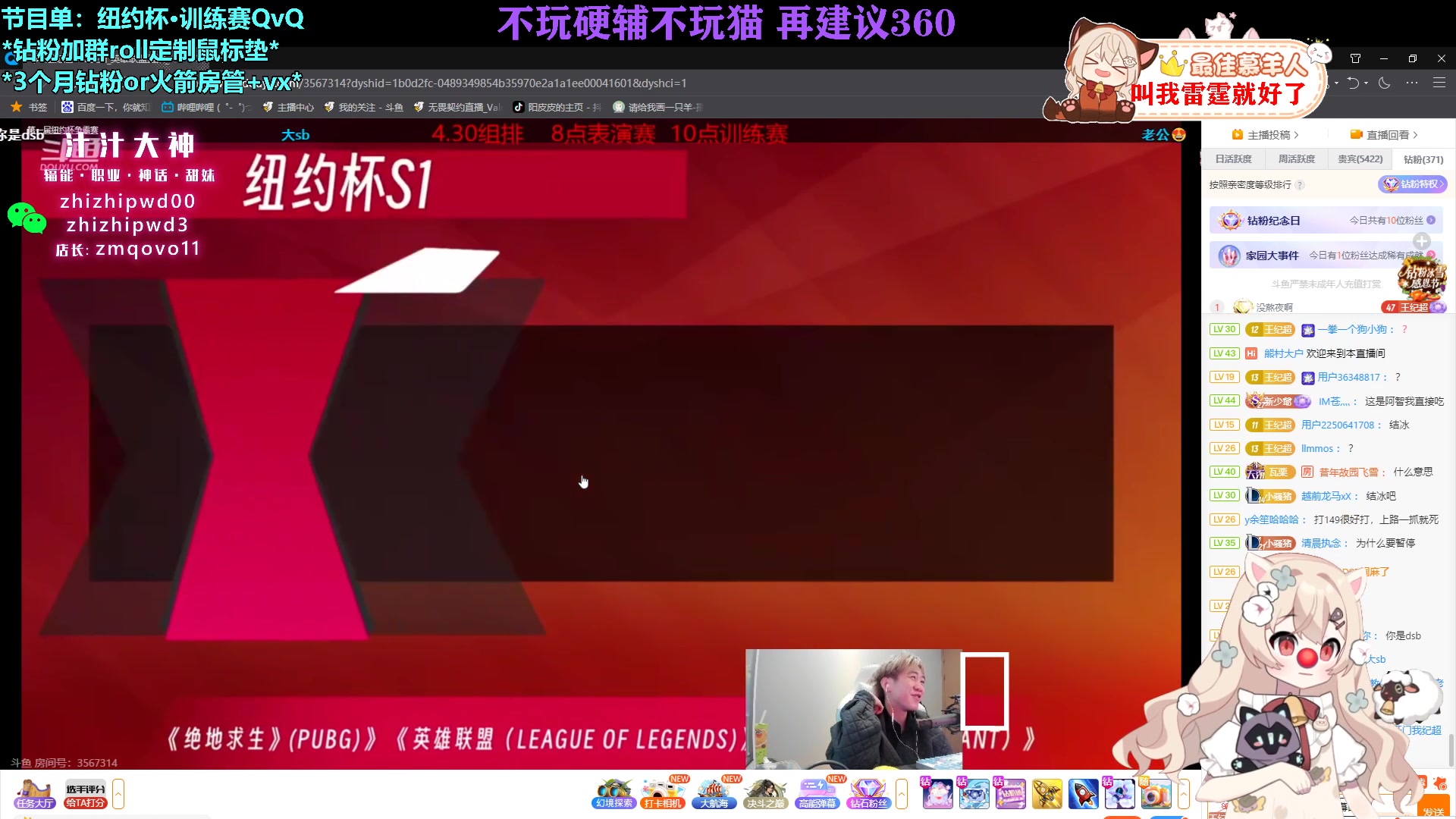The image size is (1456, 819).
Task: Click streamer webcam overlay thumbnail
Action: pos(854,709)
